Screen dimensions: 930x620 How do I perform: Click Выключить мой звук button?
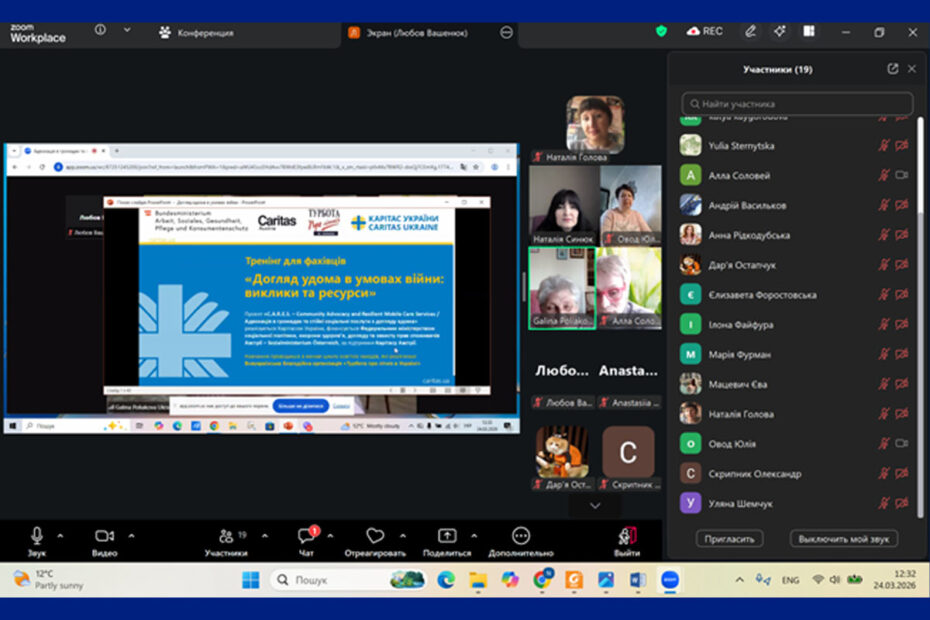843,539
